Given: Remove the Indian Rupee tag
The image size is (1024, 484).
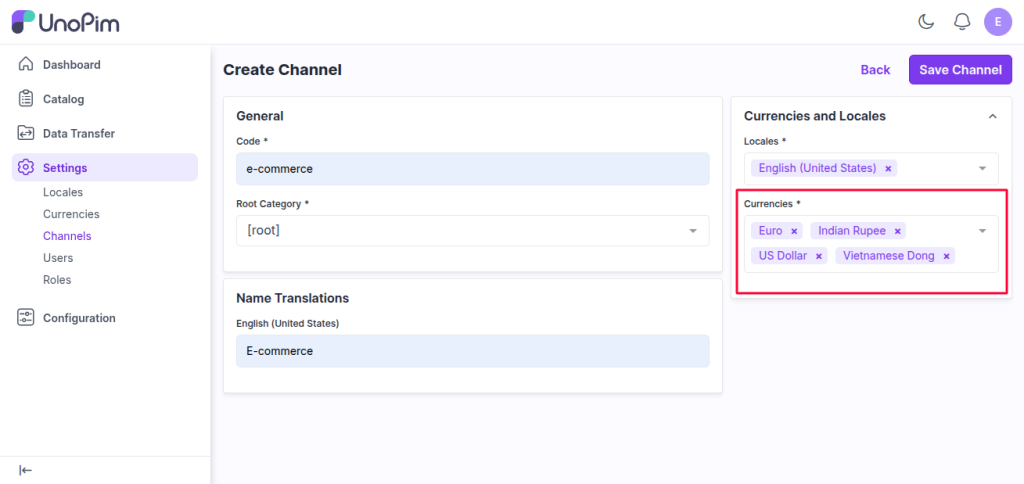Looking at the screenshot, I should [898, 231].
